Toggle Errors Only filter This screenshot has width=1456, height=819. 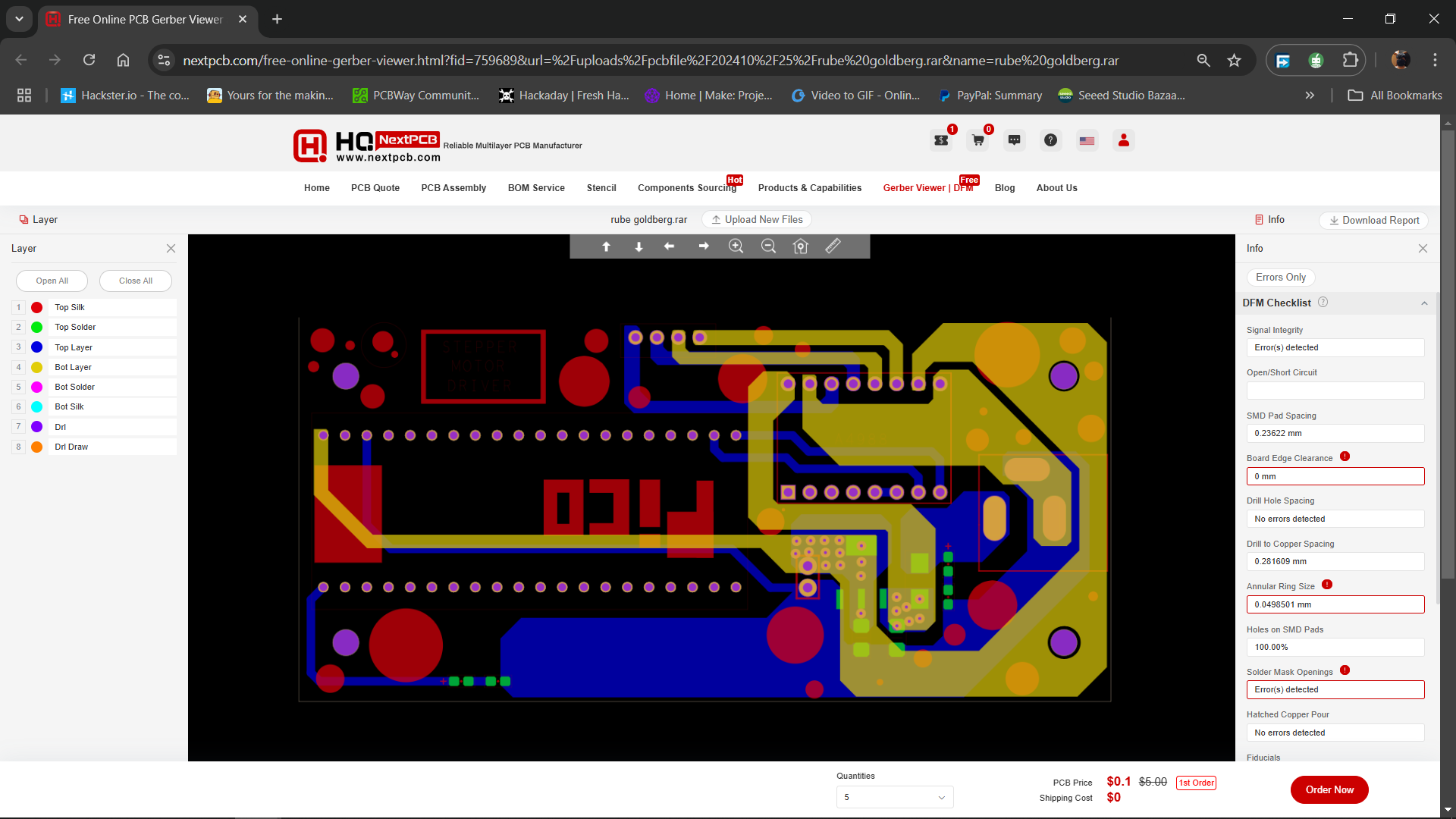[1280, 278]
